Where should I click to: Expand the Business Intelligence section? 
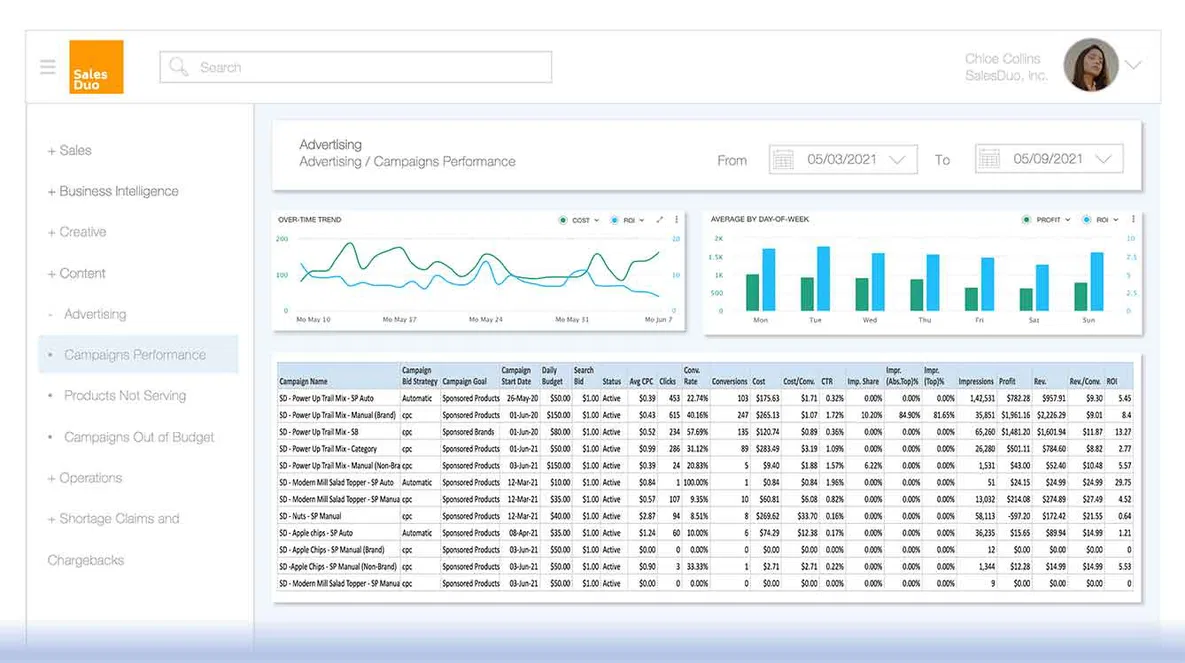(x=113, y=191)
